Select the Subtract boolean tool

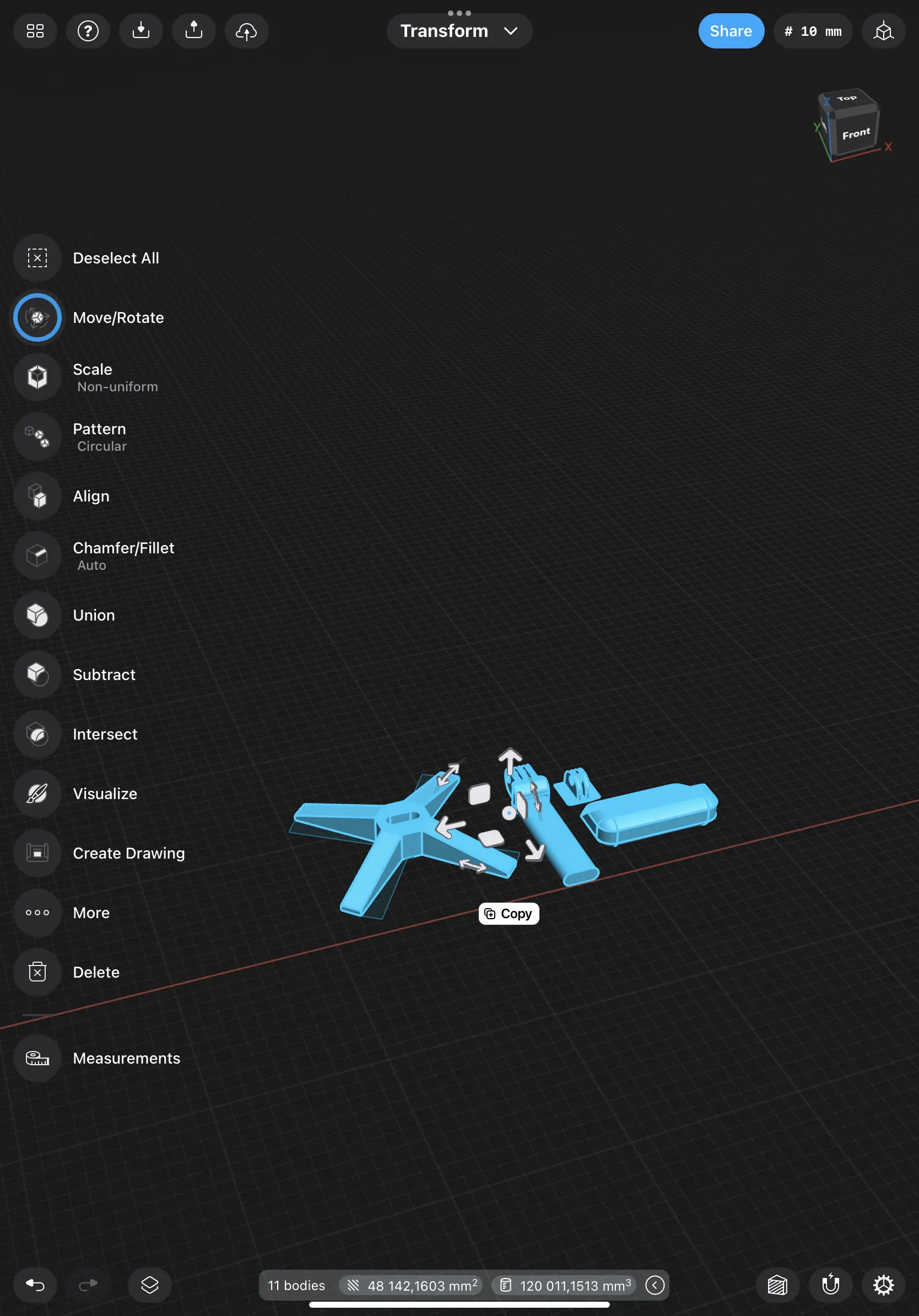click(37, 675)
